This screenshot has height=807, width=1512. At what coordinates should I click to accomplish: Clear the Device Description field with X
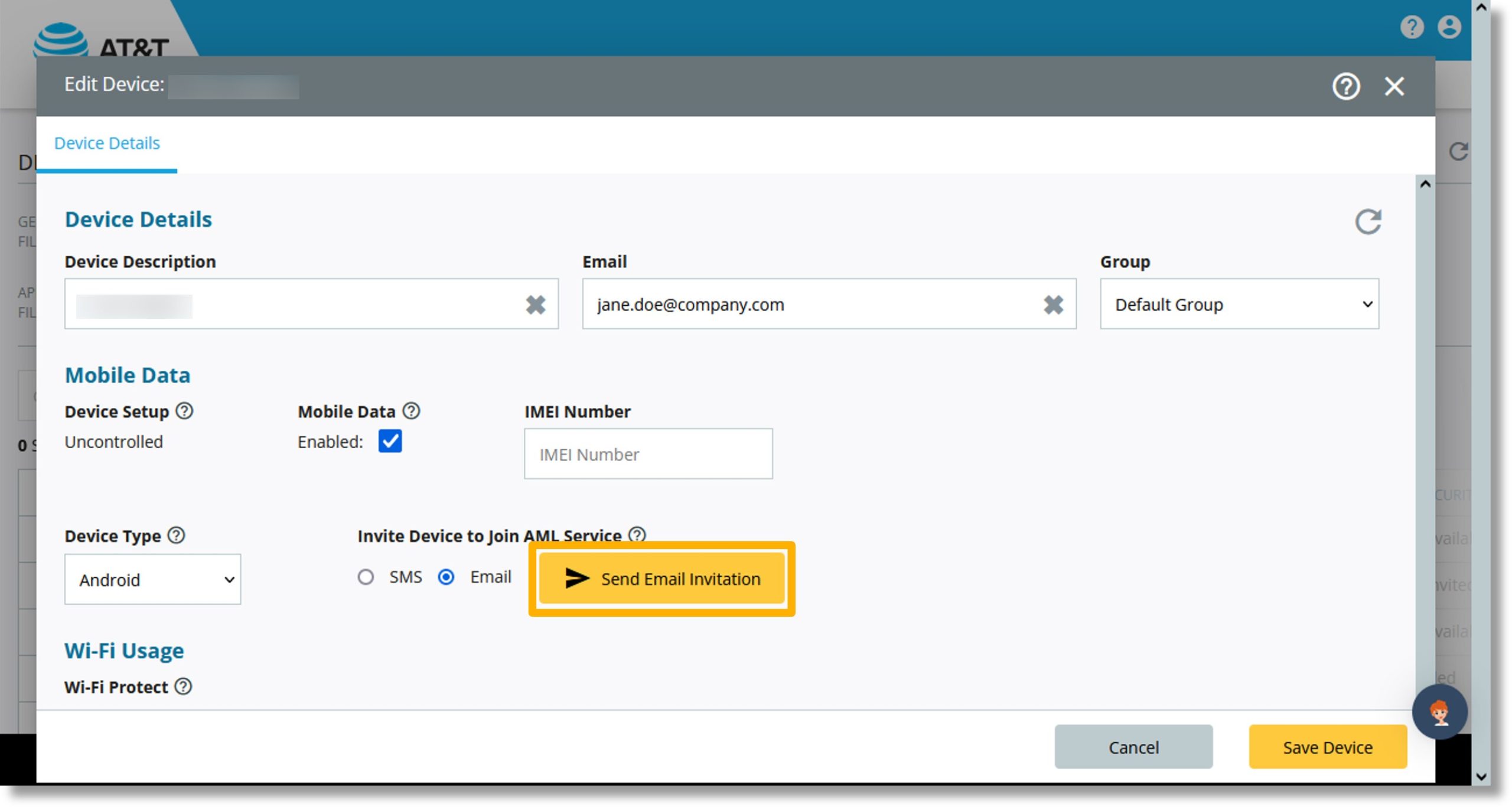click(536, 304)
